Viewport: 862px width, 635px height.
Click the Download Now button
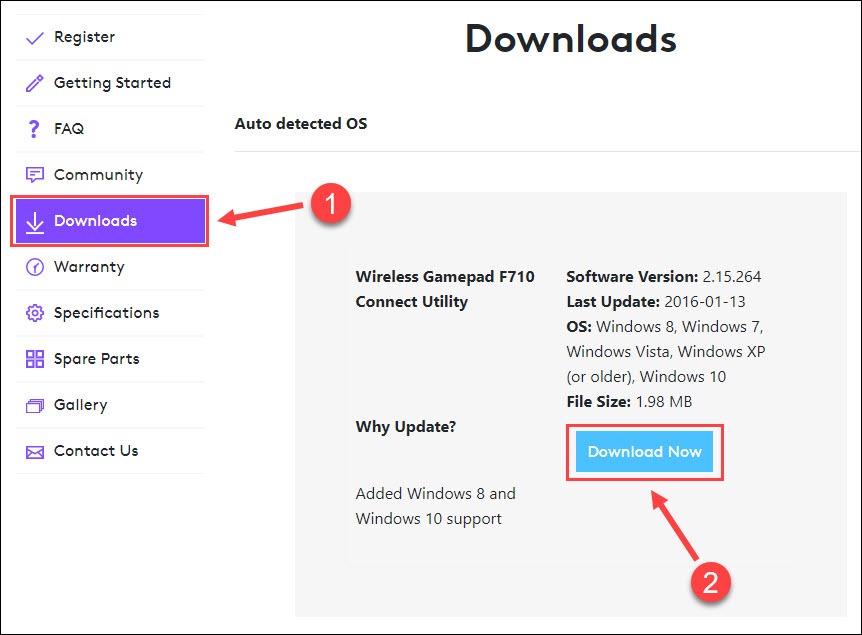tap(644, 452)
